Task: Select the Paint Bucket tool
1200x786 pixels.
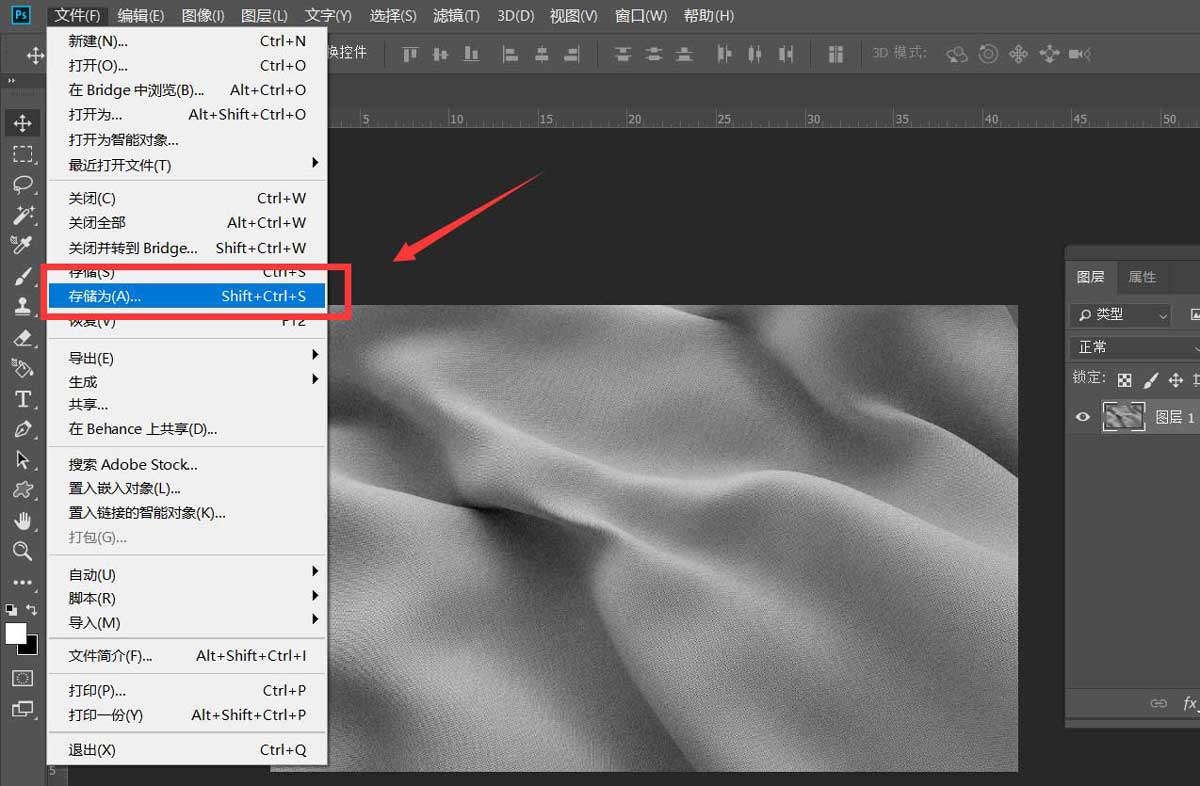Action: click(22, 368)
